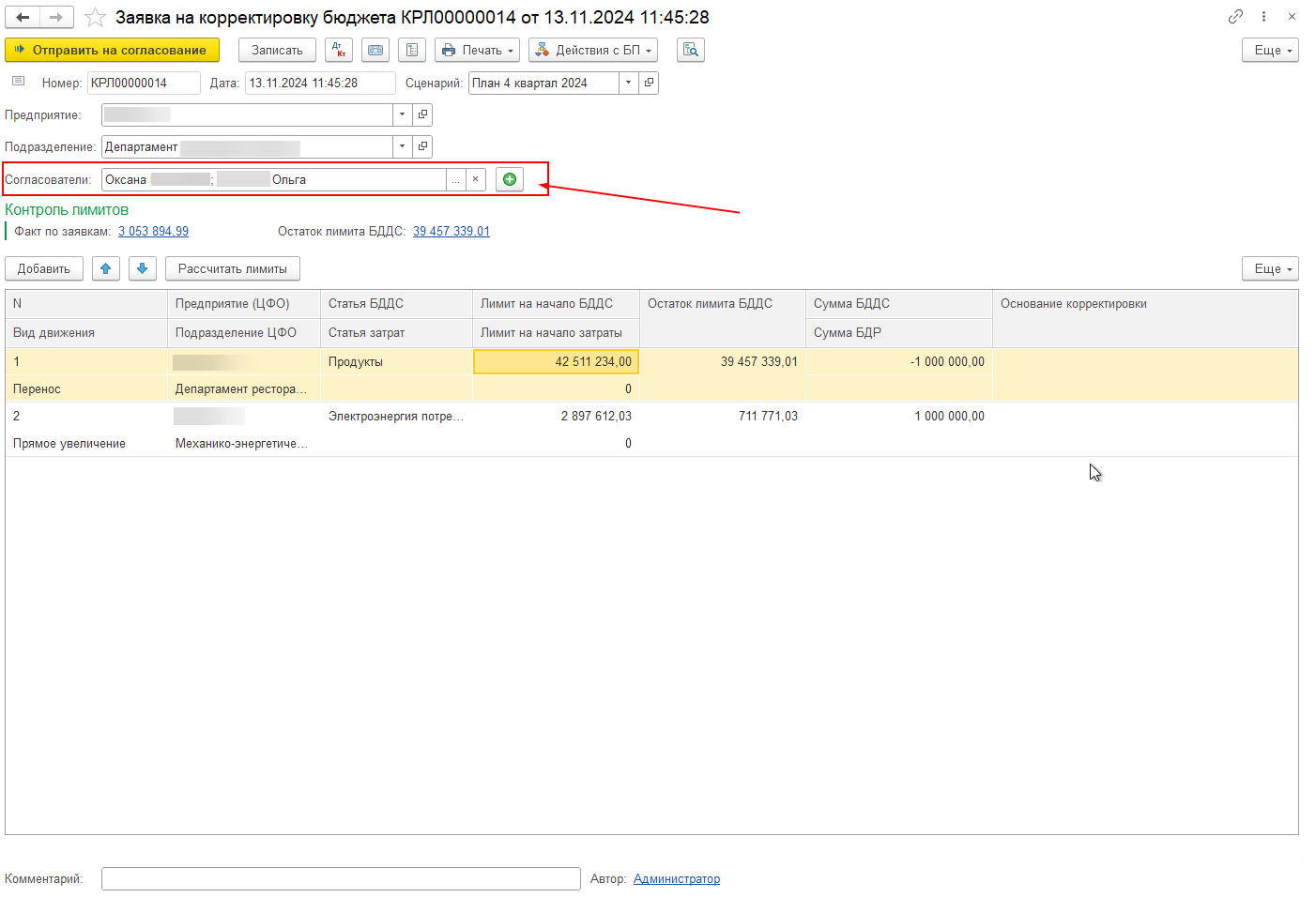Open the Действия с БП dropdown
1316x898 pixels.
point(593,50)
